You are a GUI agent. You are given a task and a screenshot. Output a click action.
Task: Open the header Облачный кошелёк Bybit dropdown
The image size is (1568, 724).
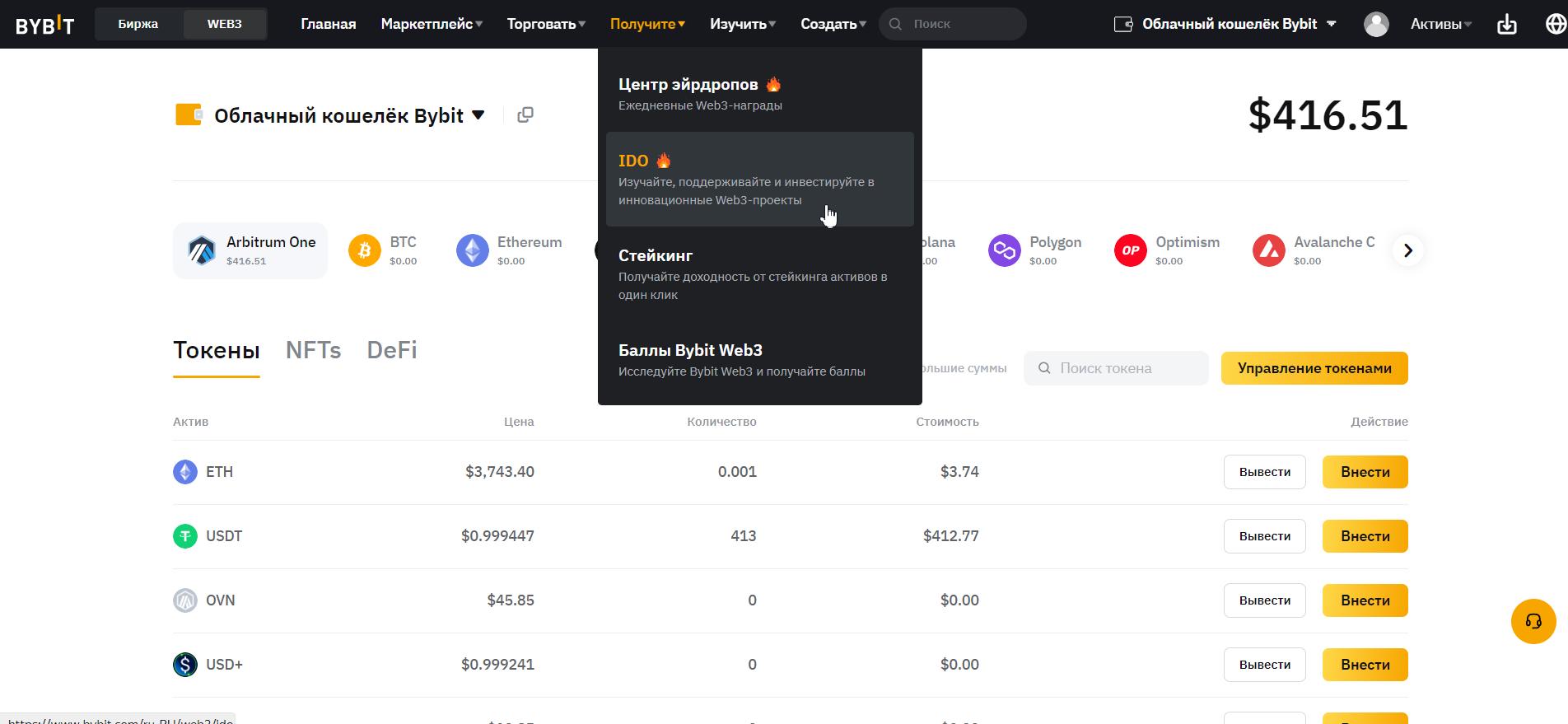1225,24
